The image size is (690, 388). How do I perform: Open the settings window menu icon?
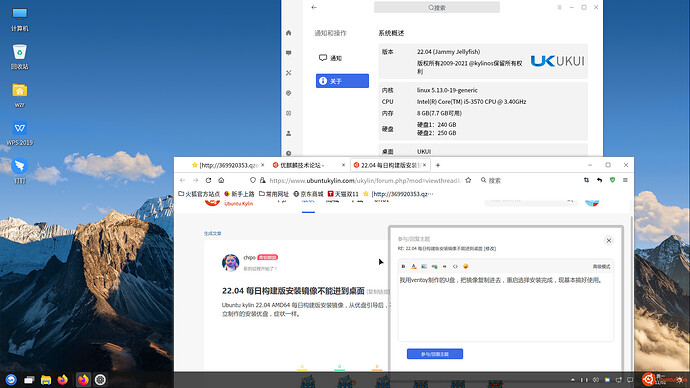pos(559,7)
